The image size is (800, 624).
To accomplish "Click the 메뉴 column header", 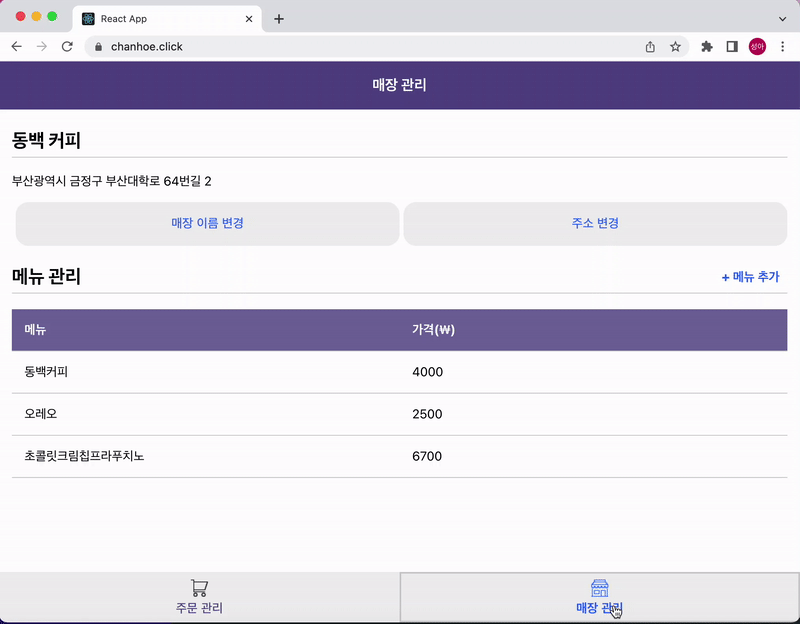I will (x=35, y=330).
